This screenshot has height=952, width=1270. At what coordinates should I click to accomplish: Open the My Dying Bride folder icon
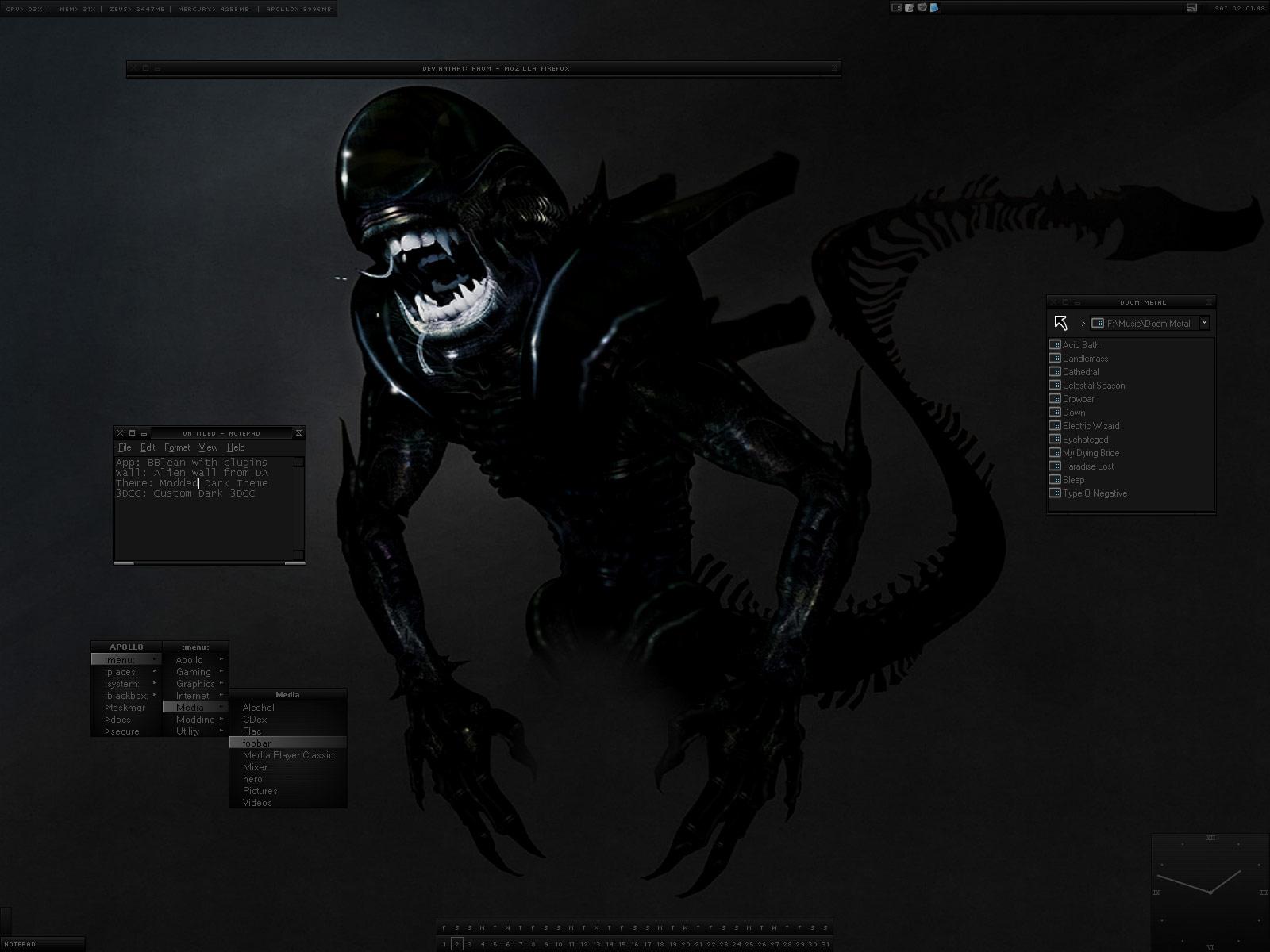coord(1055,452)
